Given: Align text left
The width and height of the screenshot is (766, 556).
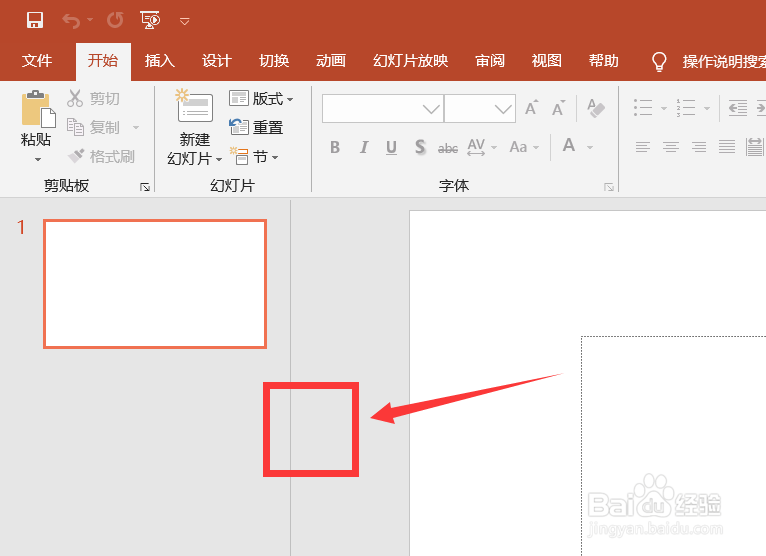Looking at the screenshot, I should tap(643, 147).
